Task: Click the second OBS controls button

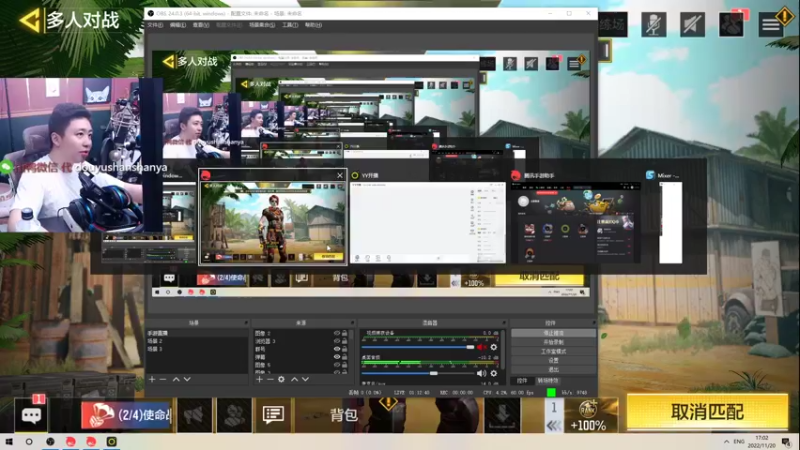Action: [x=553, y=342]
